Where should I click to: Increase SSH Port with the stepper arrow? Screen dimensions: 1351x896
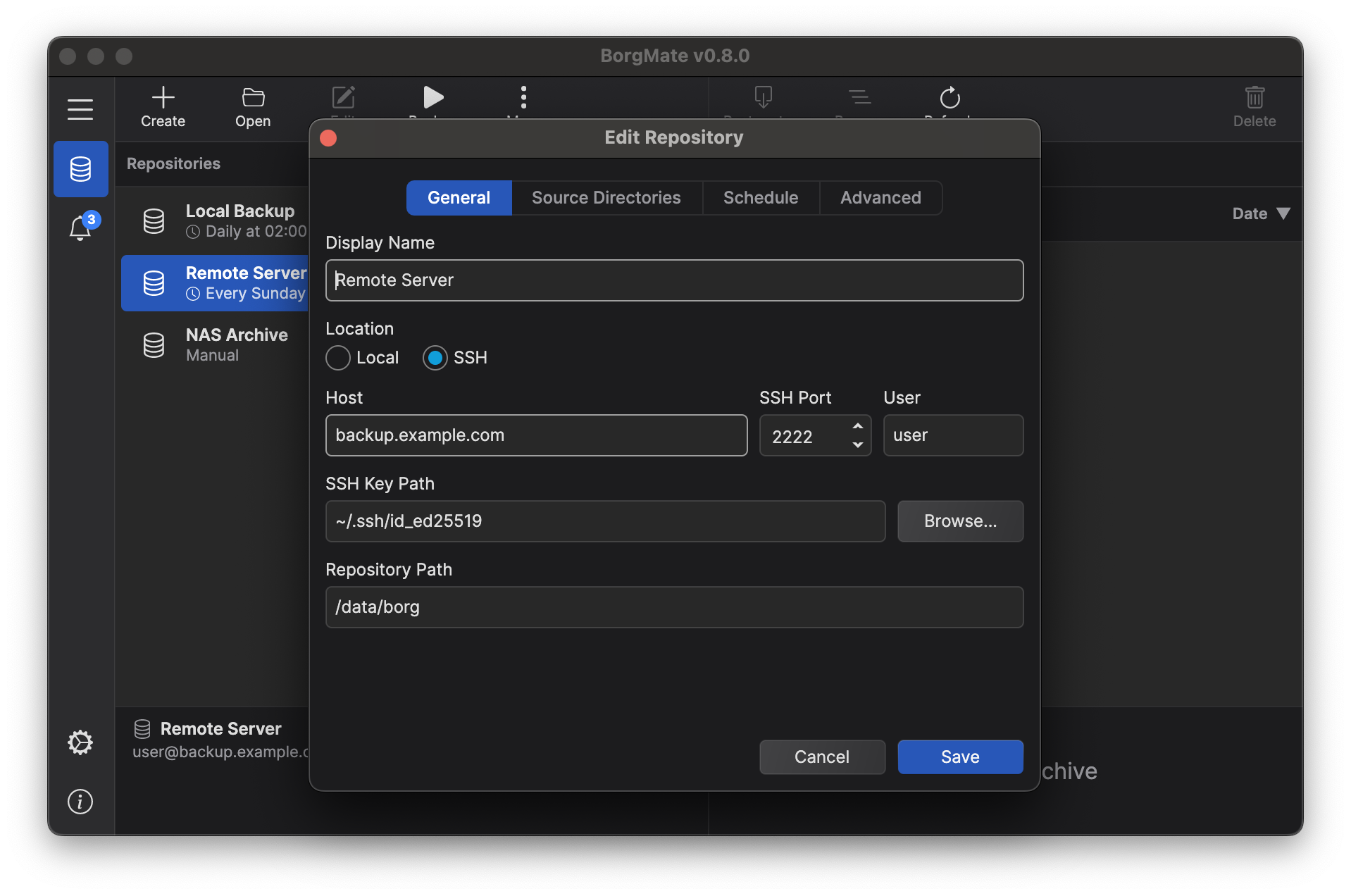click(857, 427)
